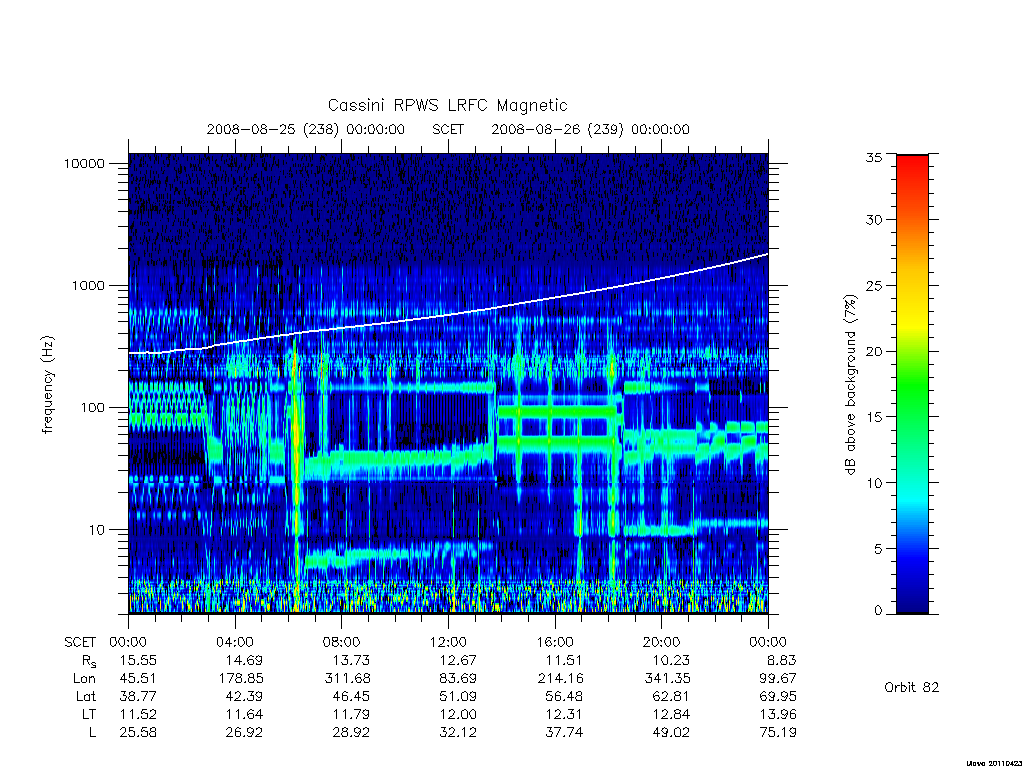Click the Lon value 99.67
The width and height of the screenshot is (1024, 768).
tap(777, 679)
